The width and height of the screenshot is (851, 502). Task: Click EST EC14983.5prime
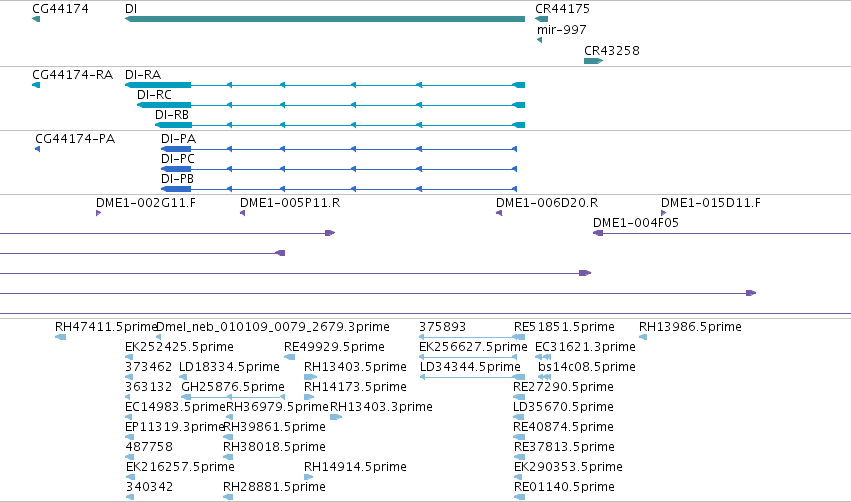click(x=175, y=407)
